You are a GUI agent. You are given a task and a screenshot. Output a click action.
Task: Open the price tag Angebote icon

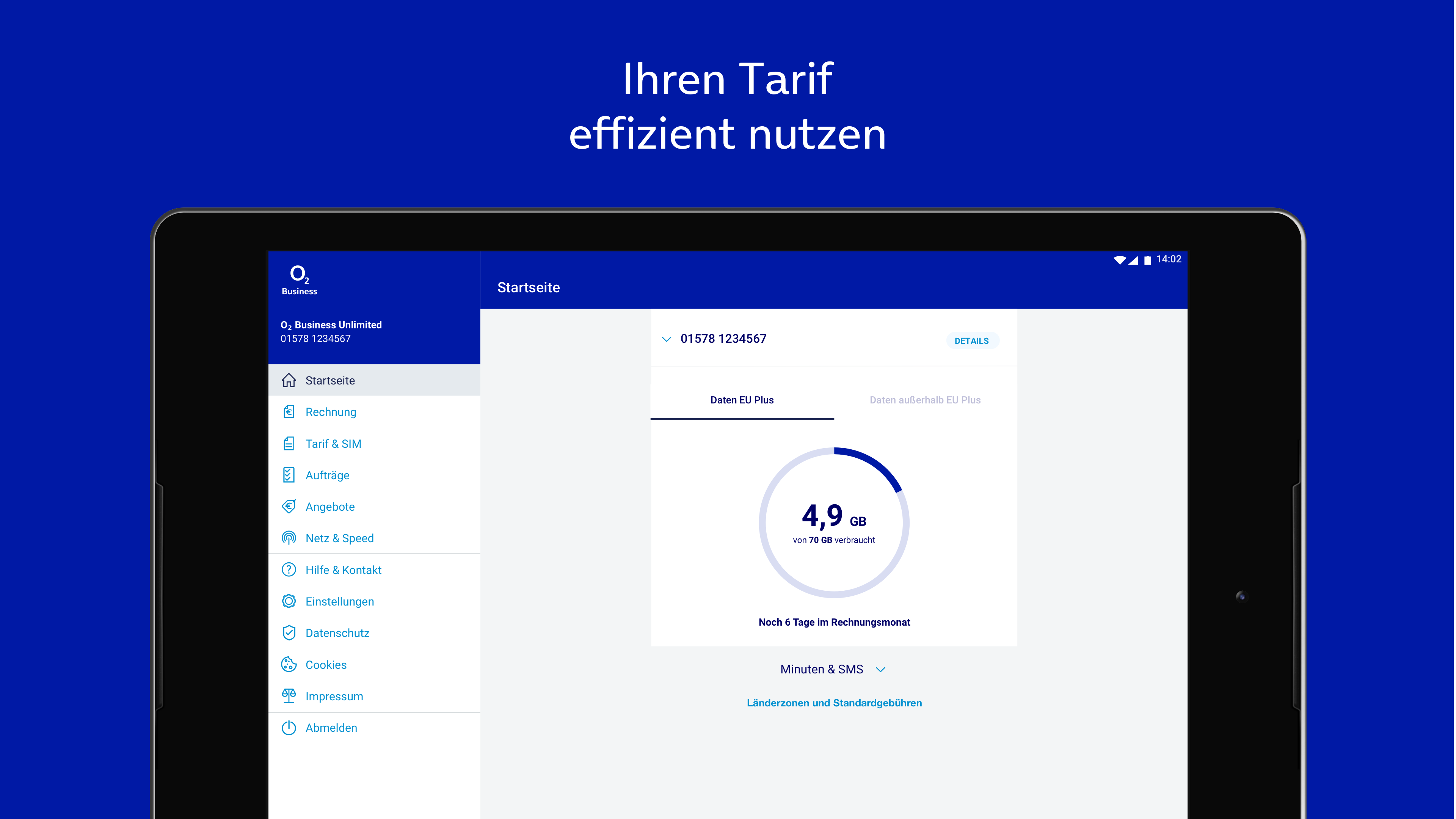(x=289, y=507)
